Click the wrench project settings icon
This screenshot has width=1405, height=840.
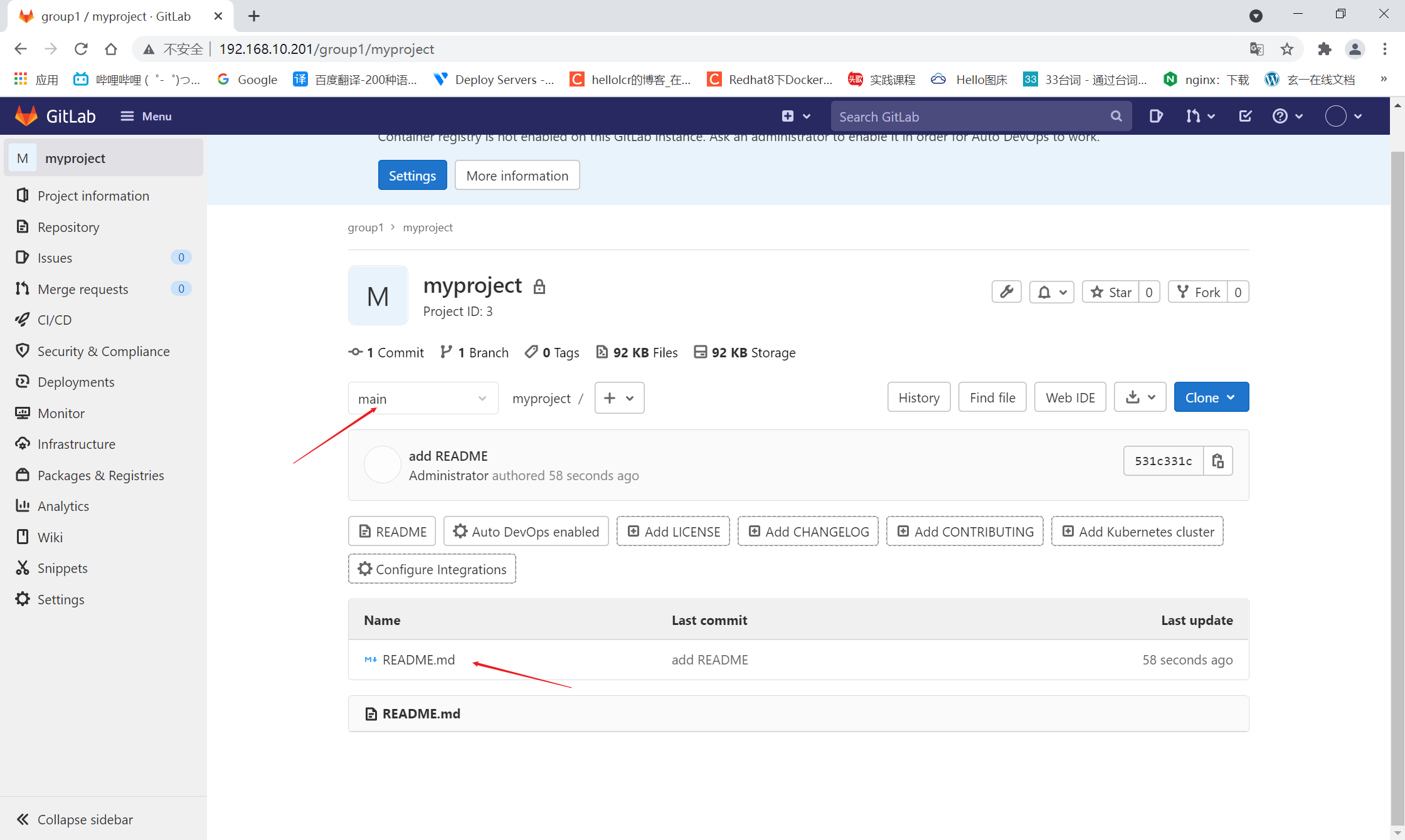coord(1006,292)
